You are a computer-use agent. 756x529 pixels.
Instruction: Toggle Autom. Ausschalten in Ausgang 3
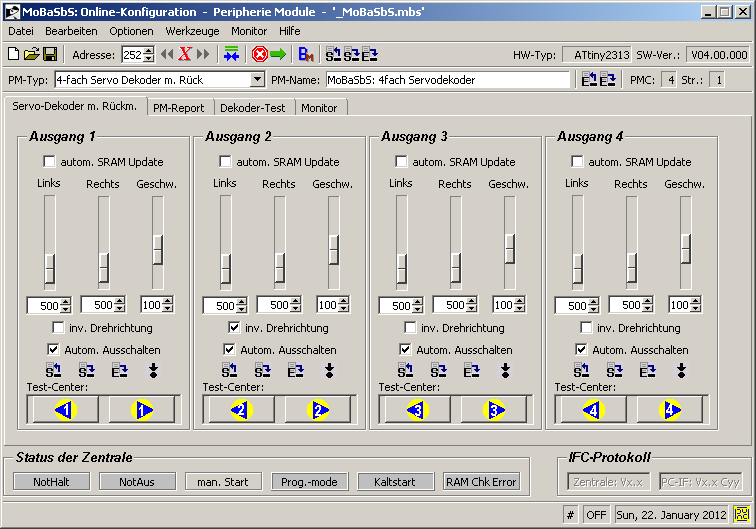tap(406, 350)
